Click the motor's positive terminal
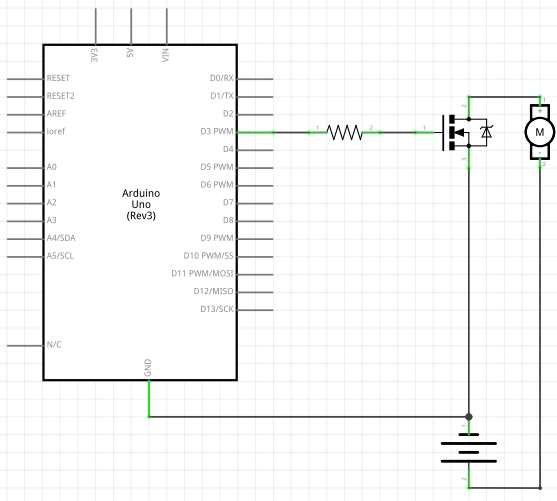This screenshot has width=557, height=501. (540, 110)
